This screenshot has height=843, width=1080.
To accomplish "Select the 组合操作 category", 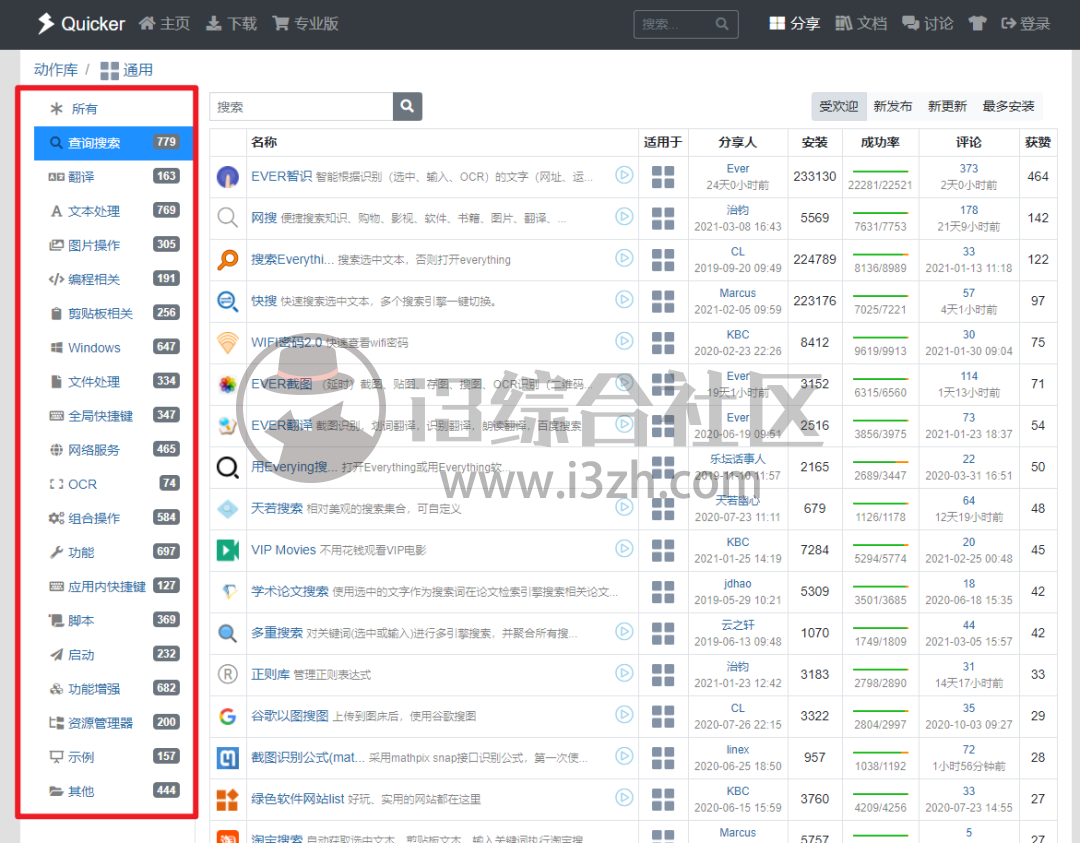I will coord(114,518).
